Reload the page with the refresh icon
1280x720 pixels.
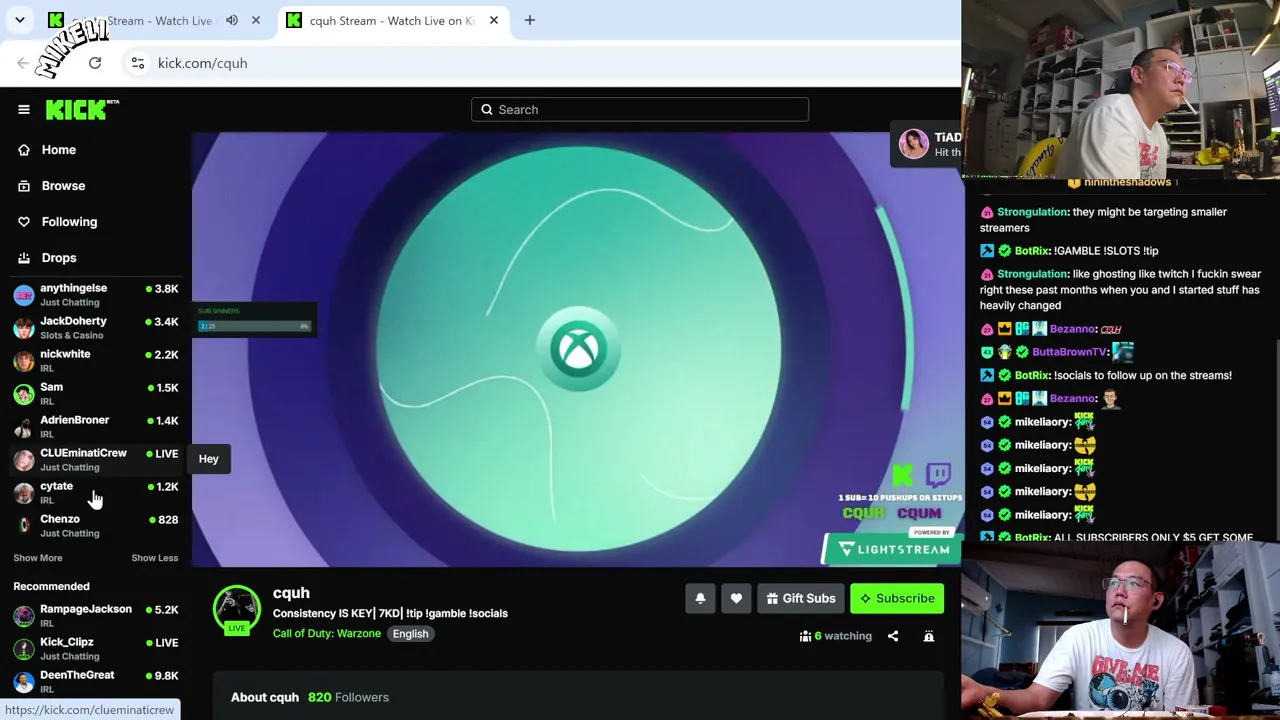pos(95,63)
